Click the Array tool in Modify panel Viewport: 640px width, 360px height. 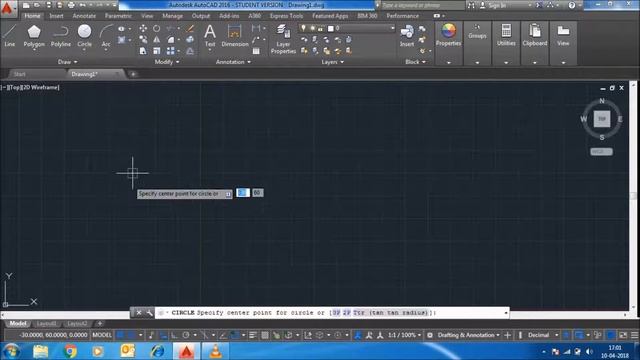[171, 51]
